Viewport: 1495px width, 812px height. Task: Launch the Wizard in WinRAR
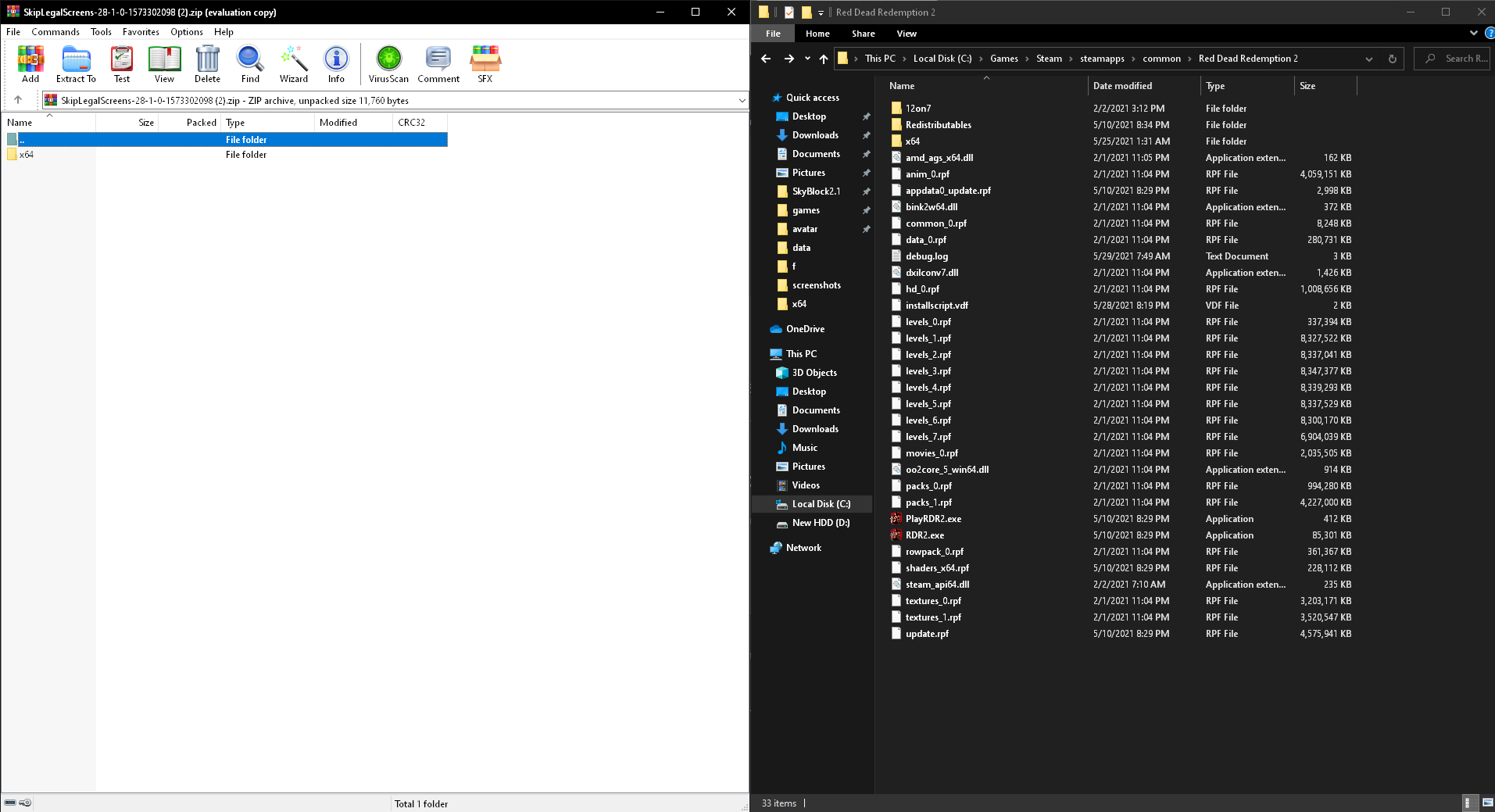coord(294,63)
